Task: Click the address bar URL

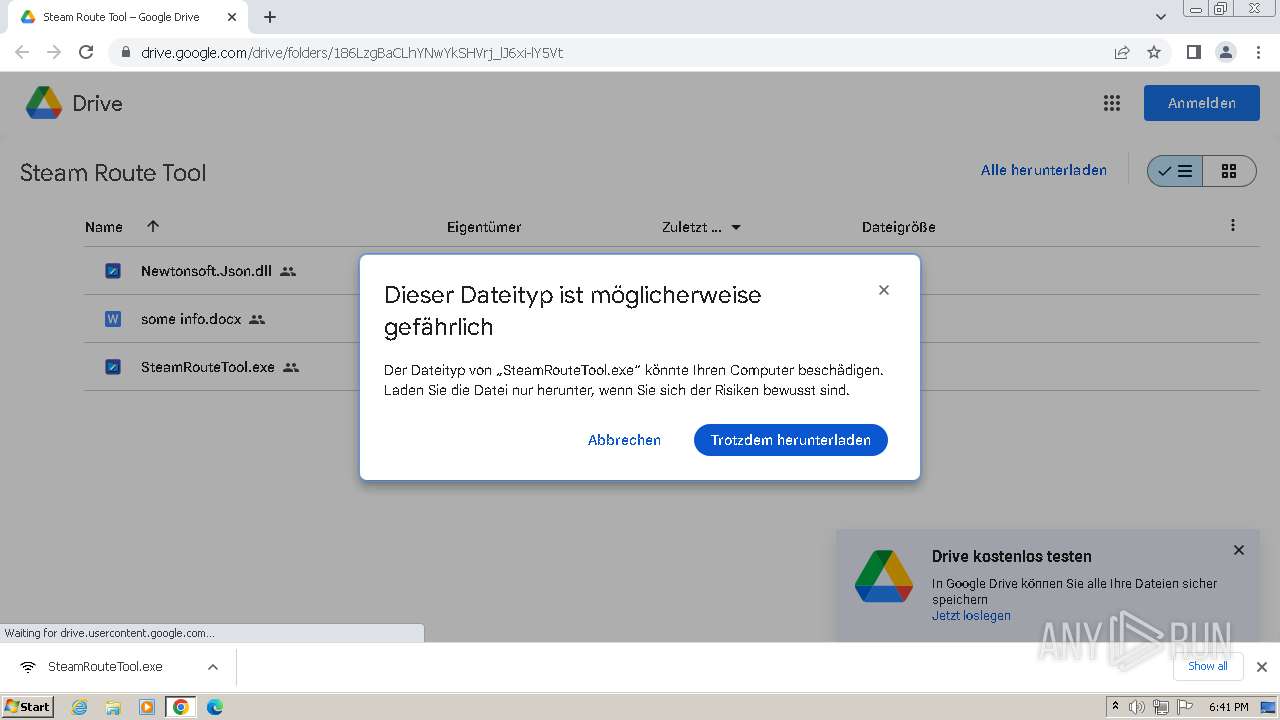Action: [x=352, y=53]
